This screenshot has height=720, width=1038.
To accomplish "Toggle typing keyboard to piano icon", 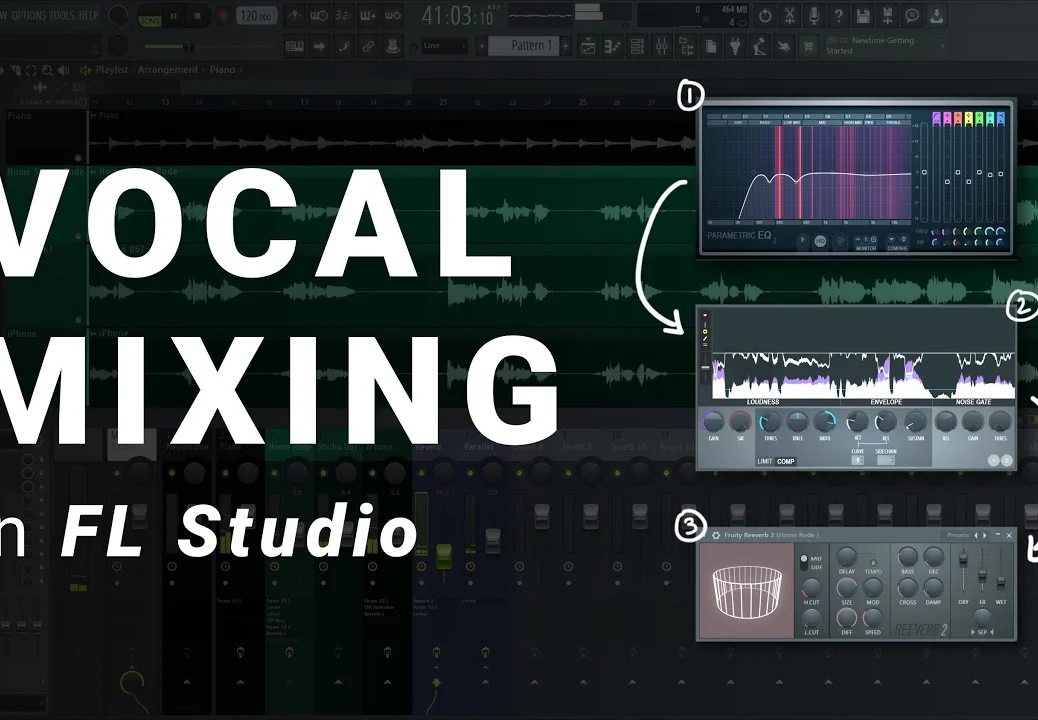I will pos(295,46).
